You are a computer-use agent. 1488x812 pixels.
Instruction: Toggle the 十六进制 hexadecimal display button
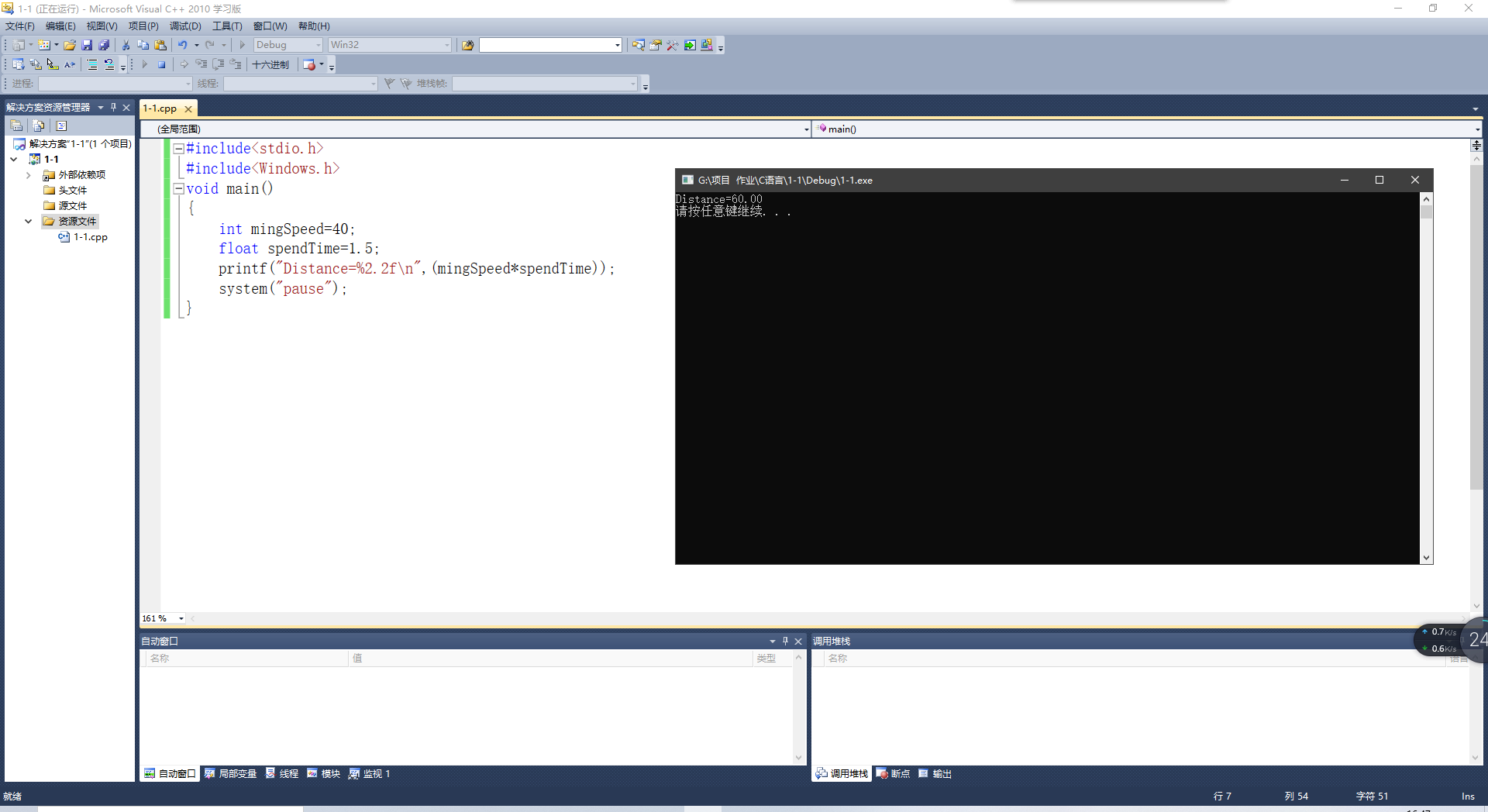270,64
